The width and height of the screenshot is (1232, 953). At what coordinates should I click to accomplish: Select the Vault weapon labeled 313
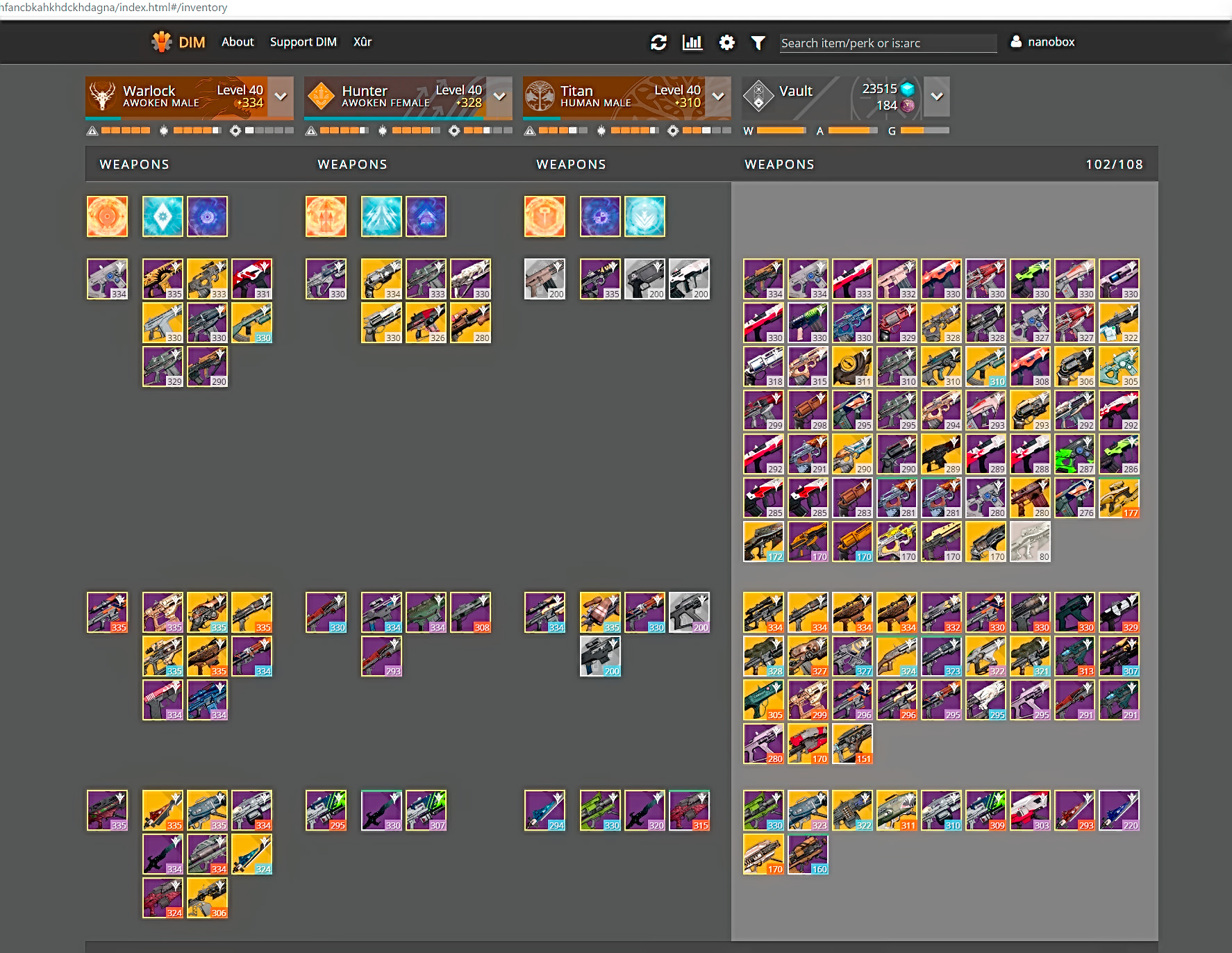[1074, 656]
